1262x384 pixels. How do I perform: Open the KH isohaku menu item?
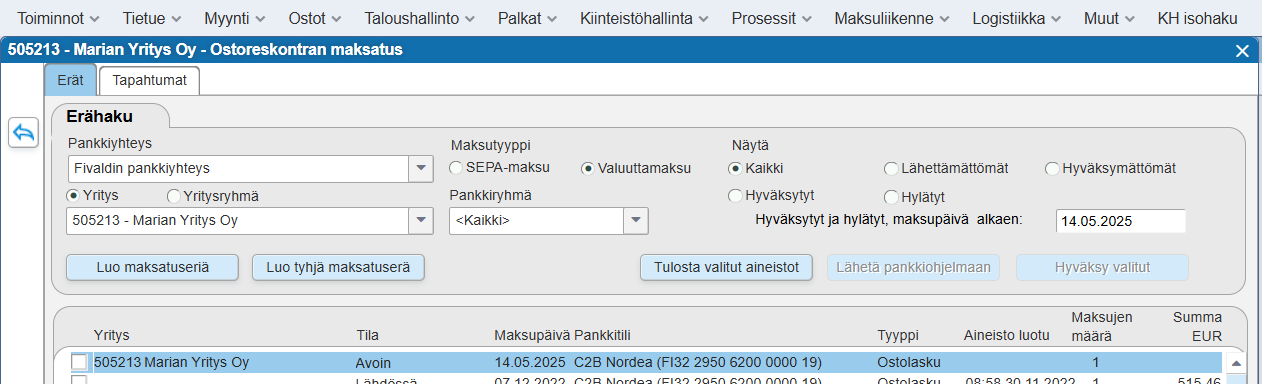pyautogui.click(x=1197, y=18)
